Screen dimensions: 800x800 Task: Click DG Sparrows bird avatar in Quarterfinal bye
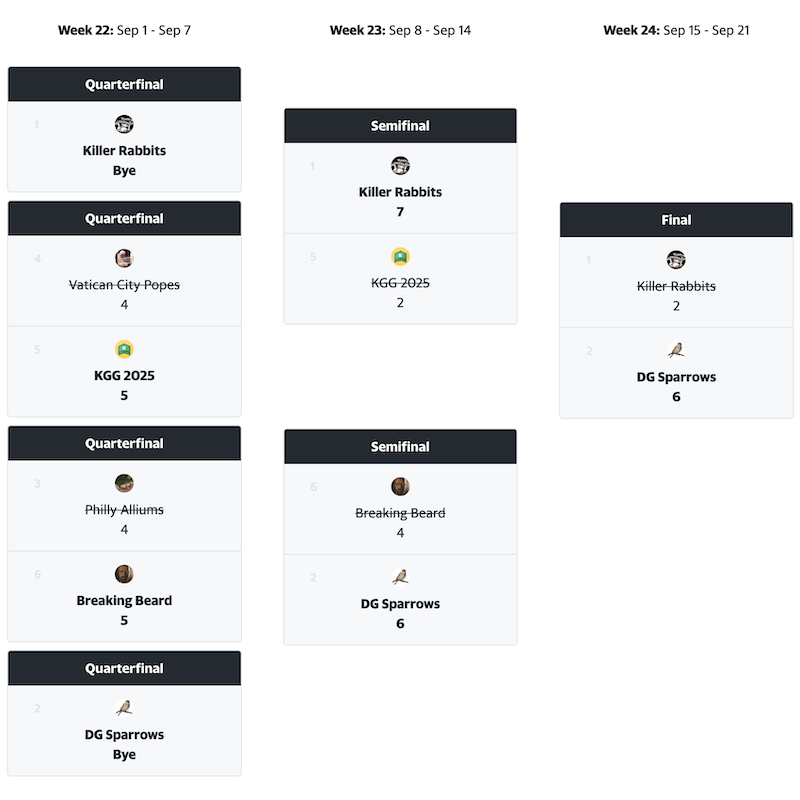[x=124, y=708]
